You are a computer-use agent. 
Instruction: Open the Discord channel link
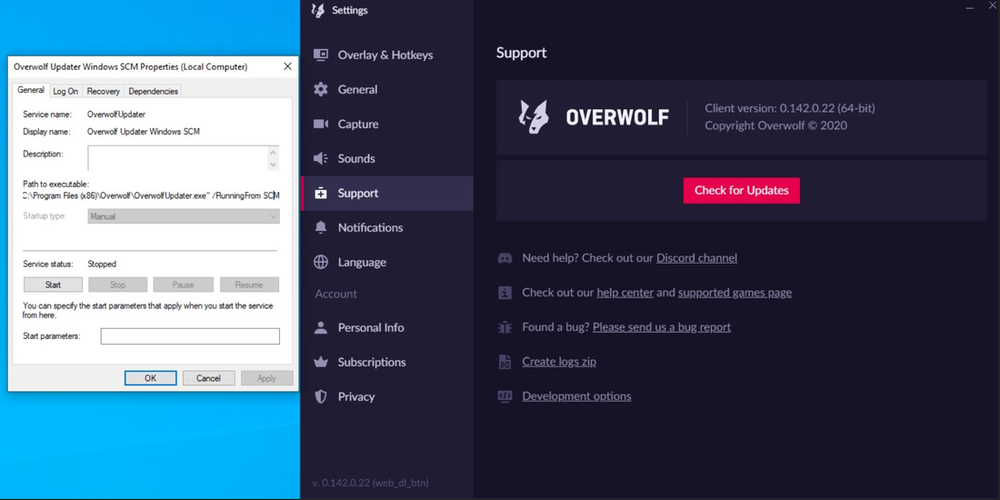click(x=696, y=258)
